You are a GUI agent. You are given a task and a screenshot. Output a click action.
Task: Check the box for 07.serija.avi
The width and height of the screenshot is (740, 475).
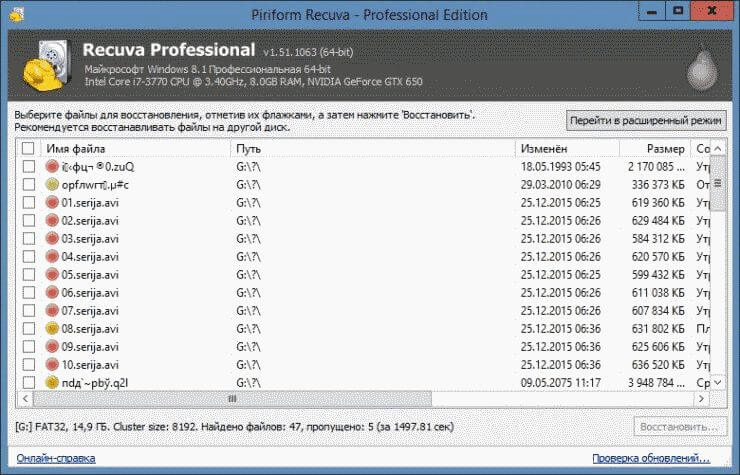[29, 311]
